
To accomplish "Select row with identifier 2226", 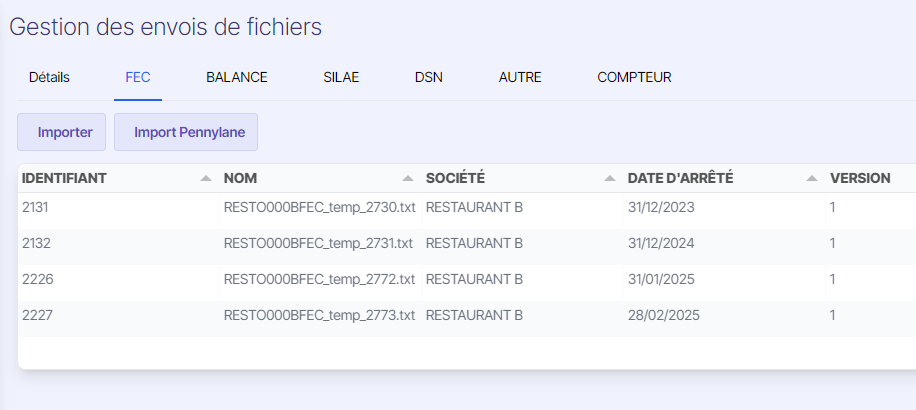I will click(x=467, y=280).
